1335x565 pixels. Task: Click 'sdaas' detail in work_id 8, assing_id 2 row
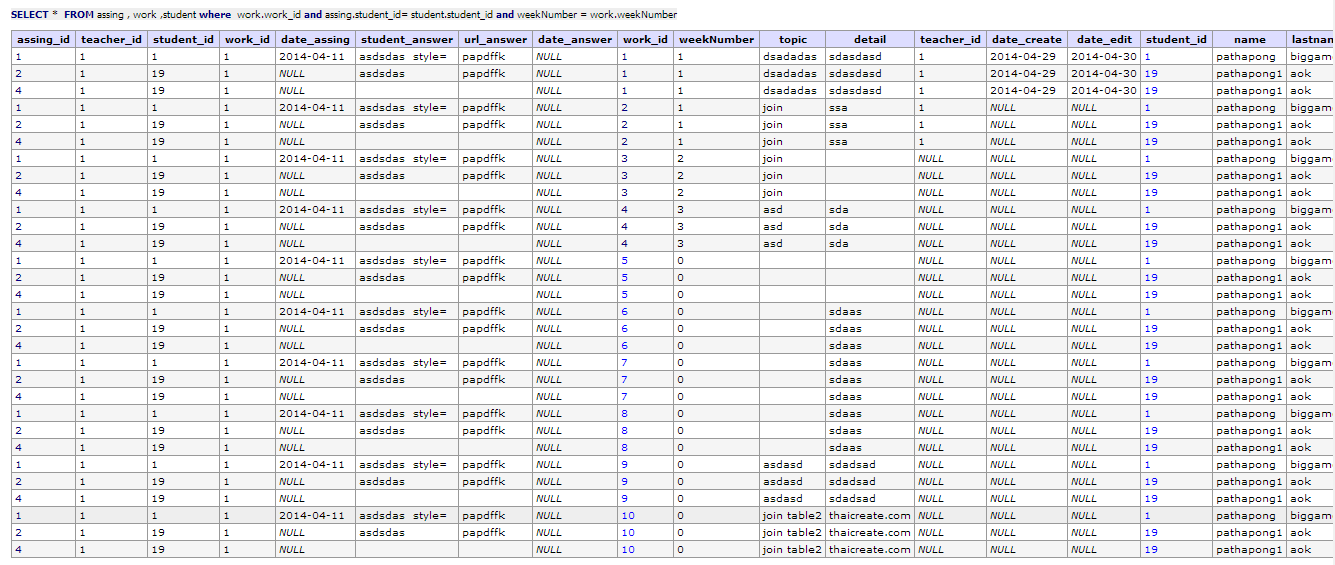click(845, 430)
